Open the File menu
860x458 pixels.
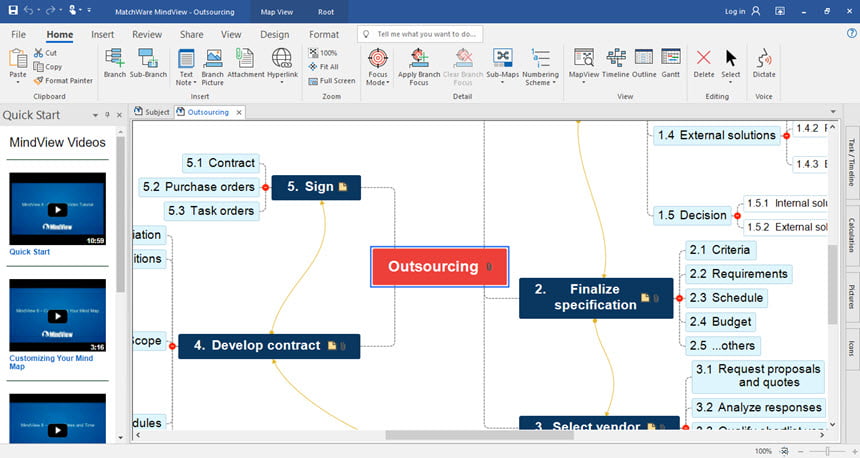coord(18,34)
